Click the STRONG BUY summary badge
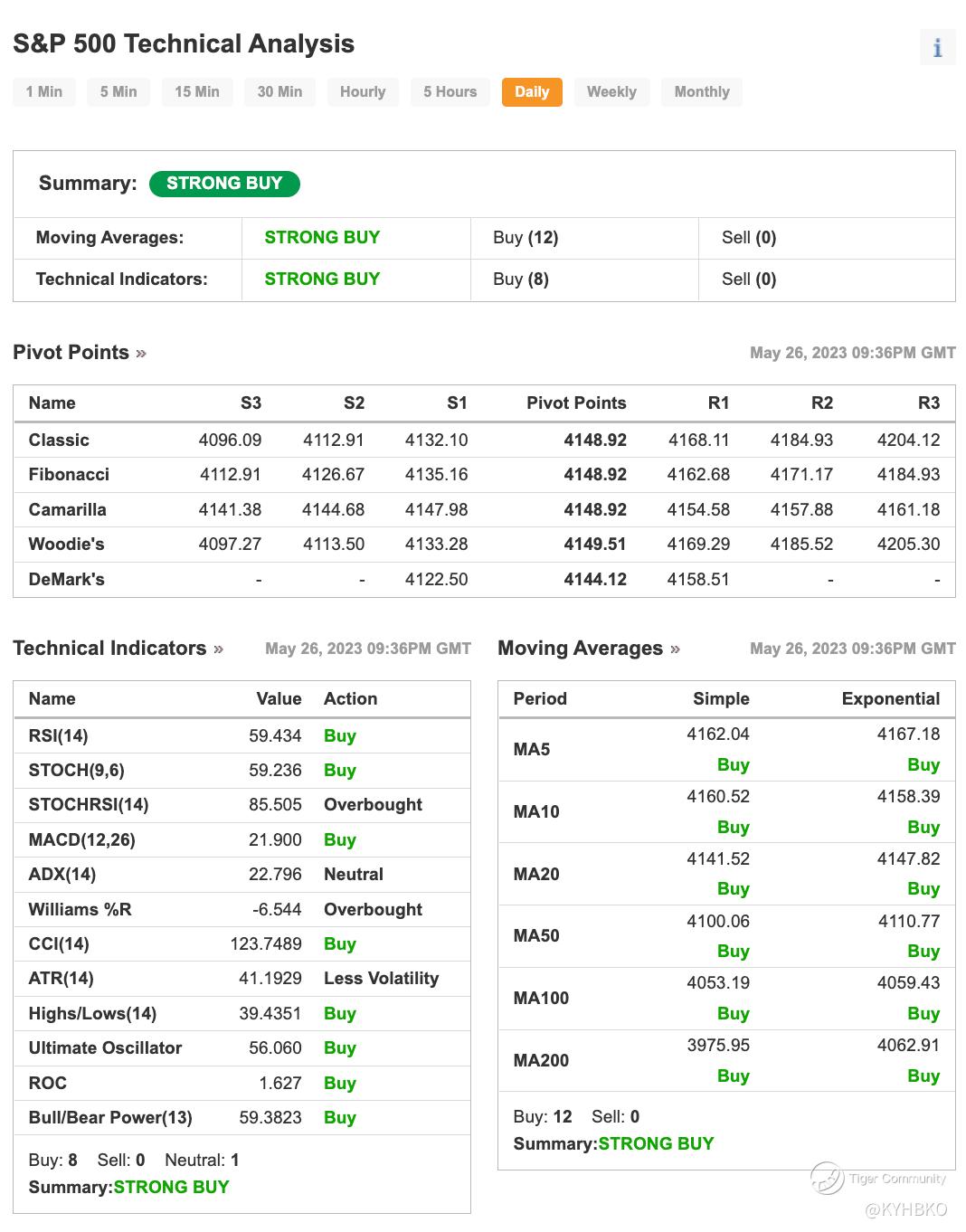 point(224,183)
